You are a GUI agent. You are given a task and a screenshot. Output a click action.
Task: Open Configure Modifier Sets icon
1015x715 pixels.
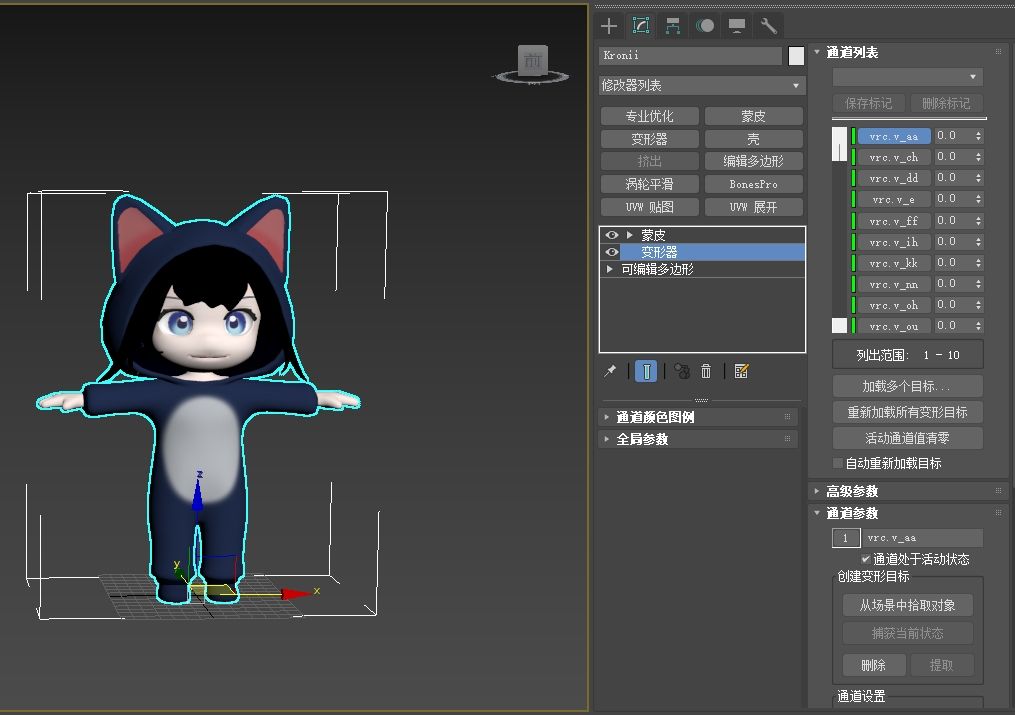pos(741,371)
